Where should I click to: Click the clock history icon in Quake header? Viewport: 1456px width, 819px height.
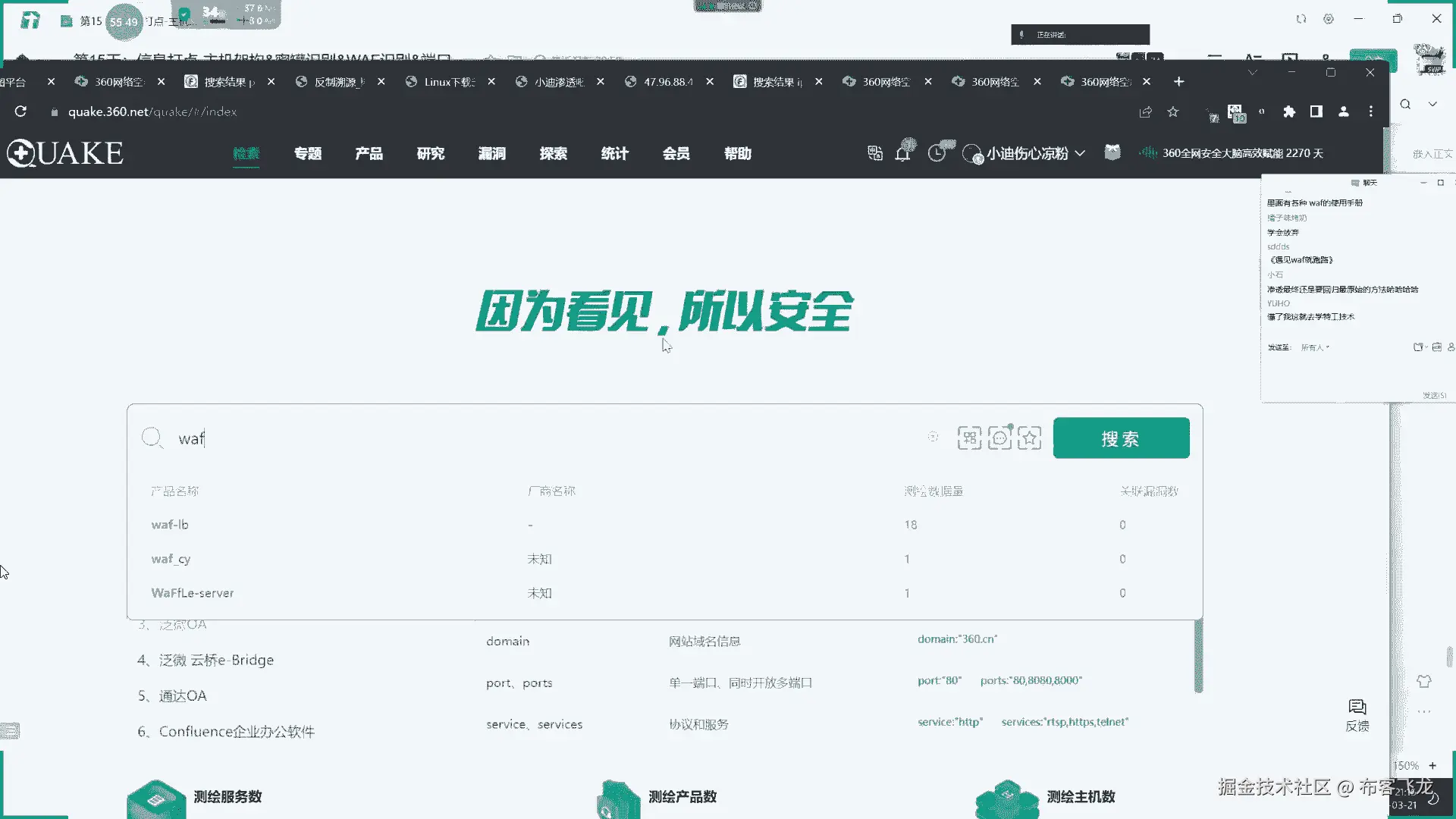(937, 153)
